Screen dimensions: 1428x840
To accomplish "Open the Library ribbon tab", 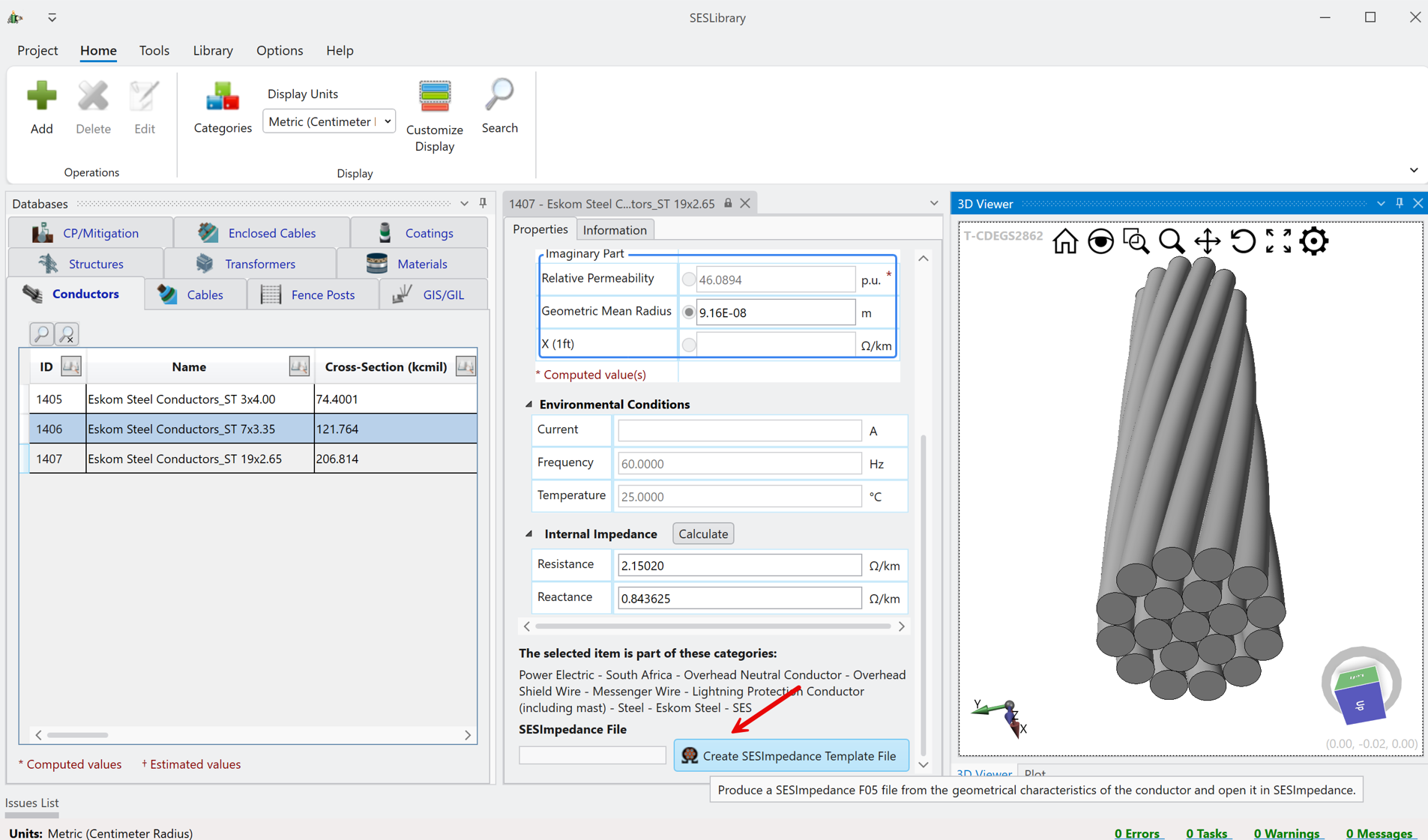I will [x=213, y=50].
